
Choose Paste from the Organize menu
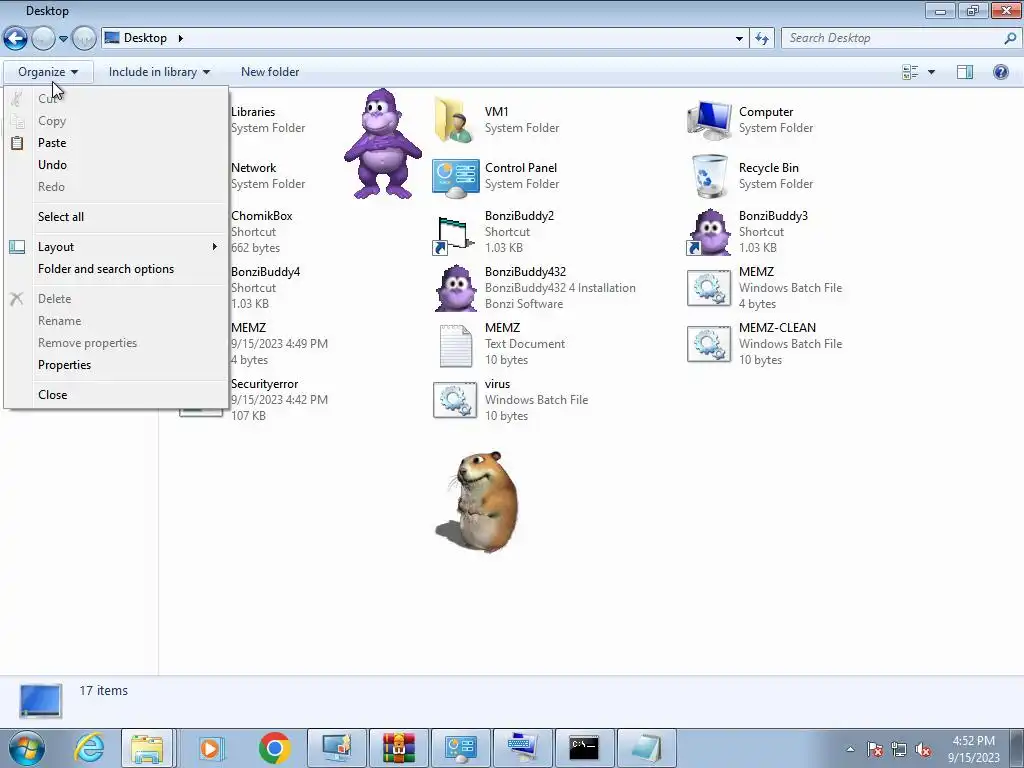(x=116, y=142)
